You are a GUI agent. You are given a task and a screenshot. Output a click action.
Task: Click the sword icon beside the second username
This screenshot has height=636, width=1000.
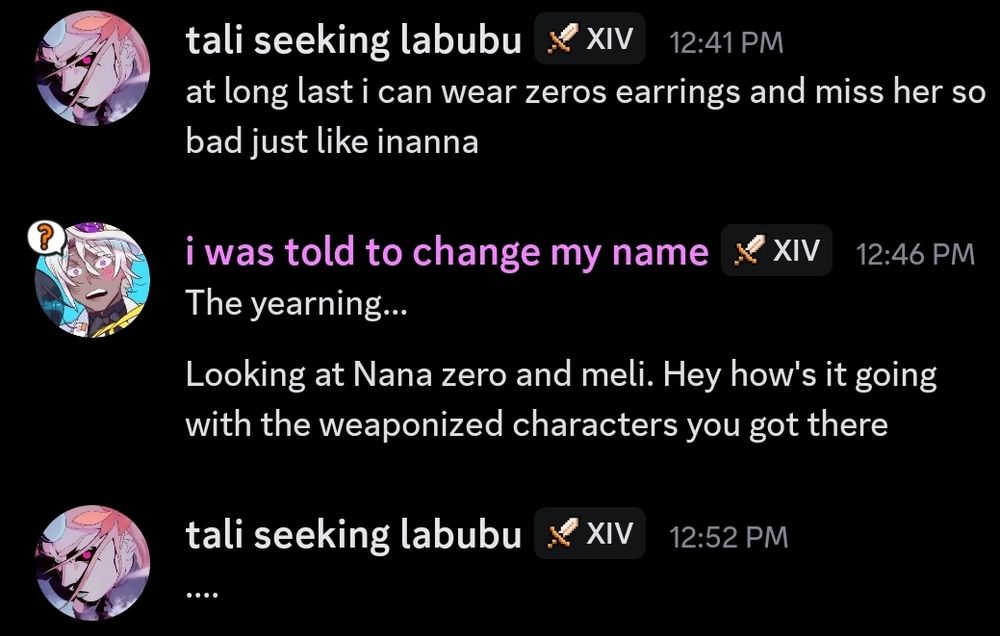[x=750, y=251]
